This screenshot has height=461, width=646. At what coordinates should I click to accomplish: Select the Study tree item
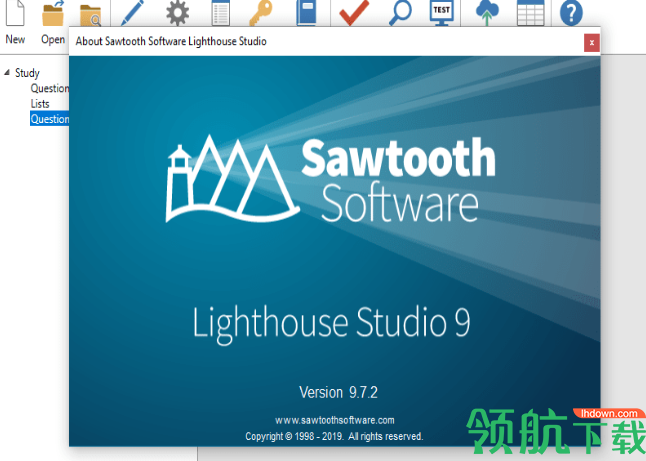pyautogui.click(x=27, y=73)
